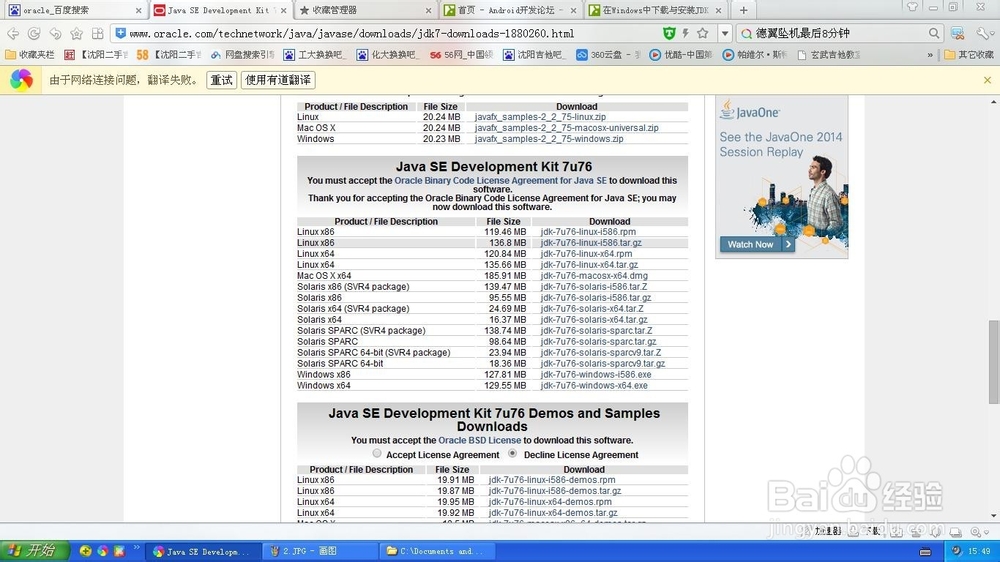Dismiss the translation failure bar with X

(x=987, y=80)
